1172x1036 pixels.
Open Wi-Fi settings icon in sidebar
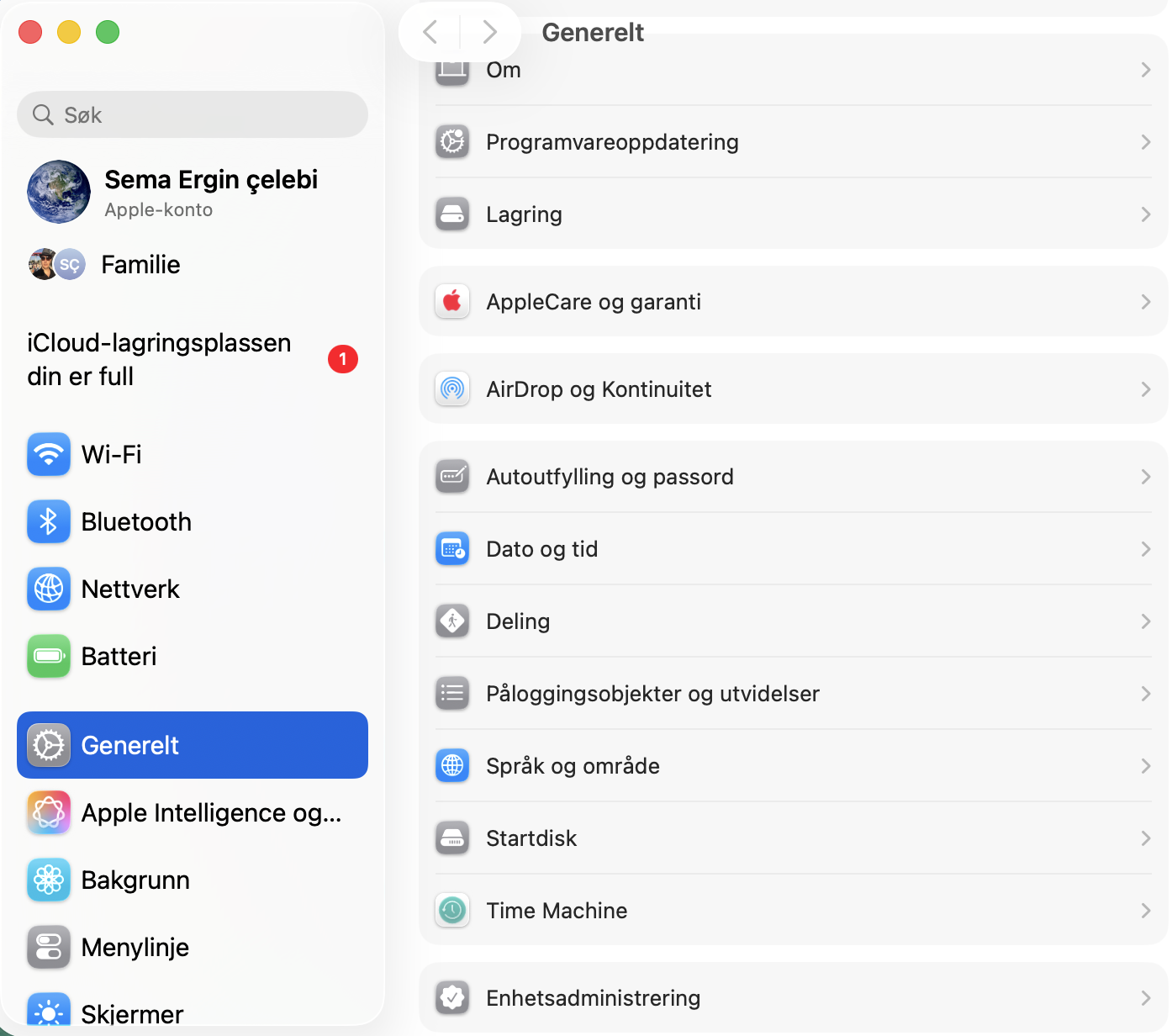(x=49, y=454)
